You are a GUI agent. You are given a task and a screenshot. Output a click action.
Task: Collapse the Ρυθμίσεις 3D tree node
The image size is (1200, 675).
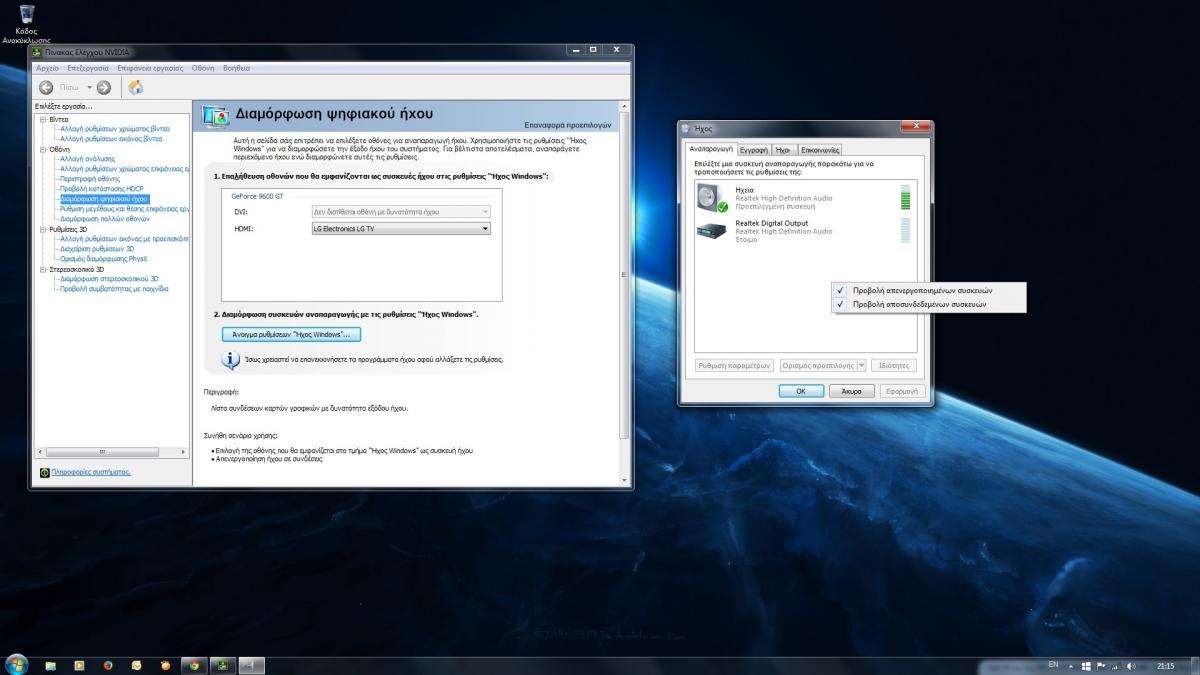click(x=42, y=229)
